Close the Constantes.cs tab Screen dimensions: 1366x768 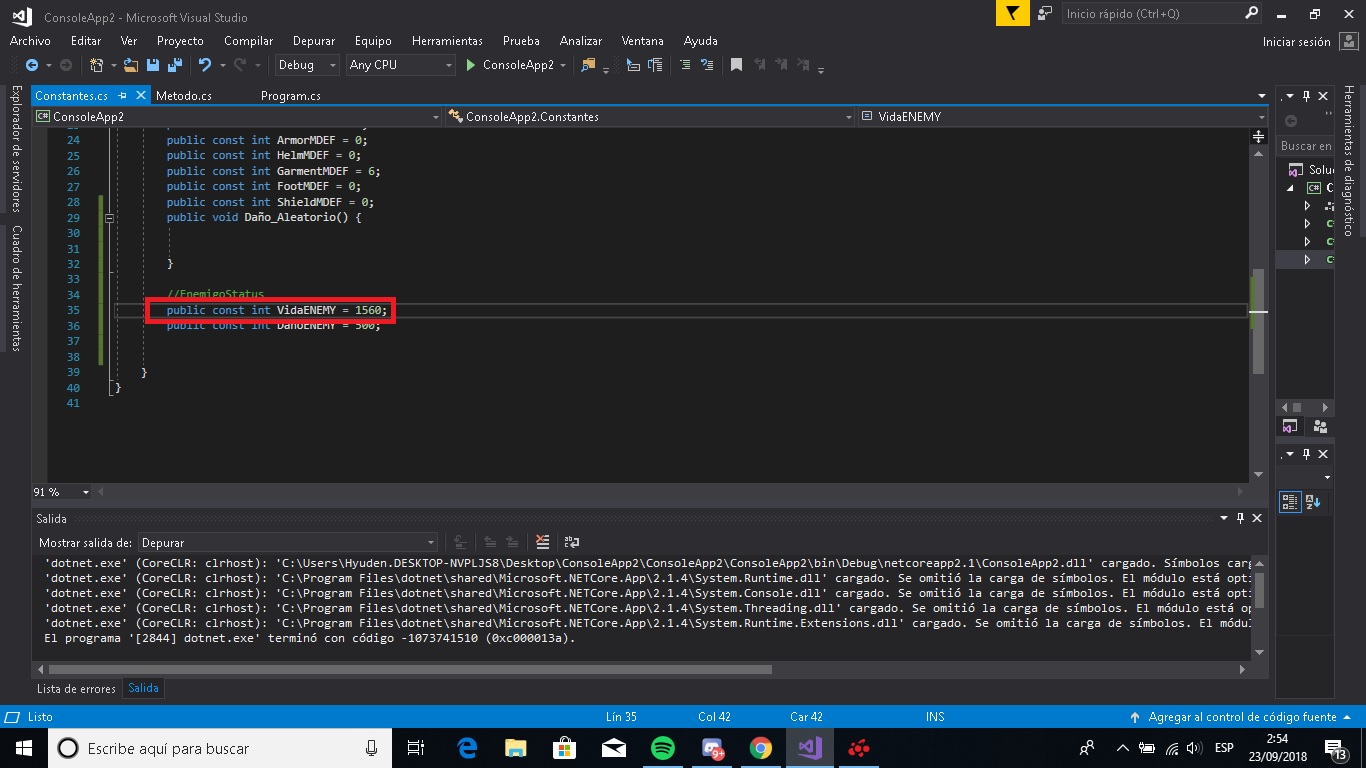point(141,96)
